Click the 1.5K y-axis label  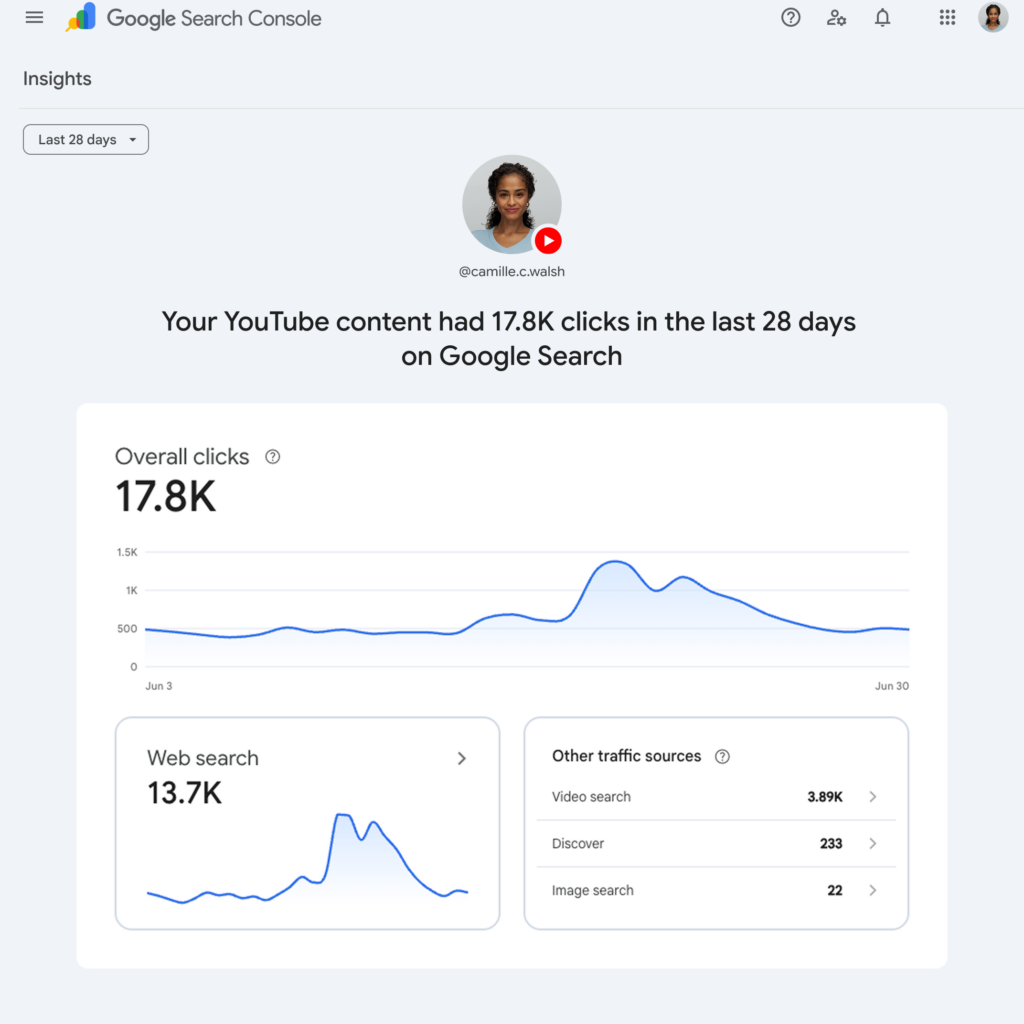[x=127, y=552]
